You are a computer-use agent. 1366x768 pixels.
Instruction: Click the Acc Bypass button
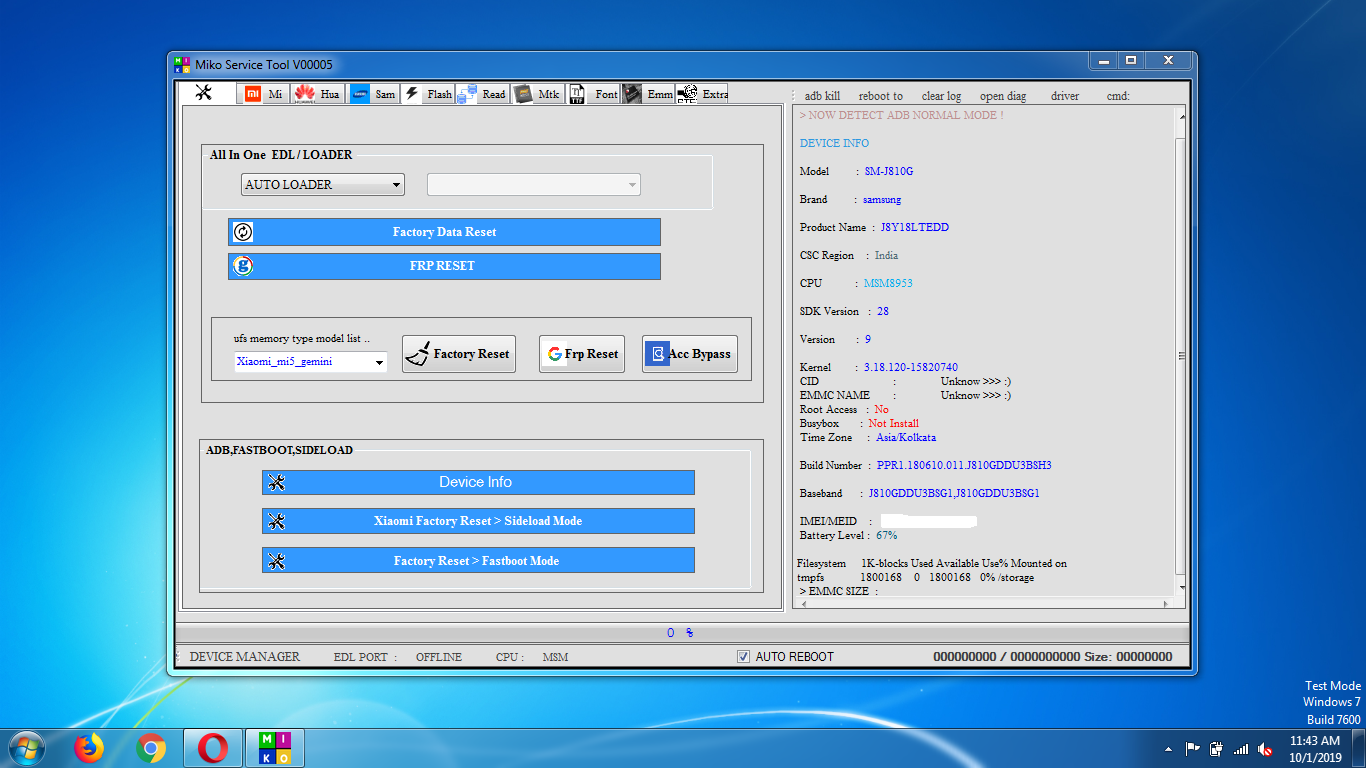[689, 353]
